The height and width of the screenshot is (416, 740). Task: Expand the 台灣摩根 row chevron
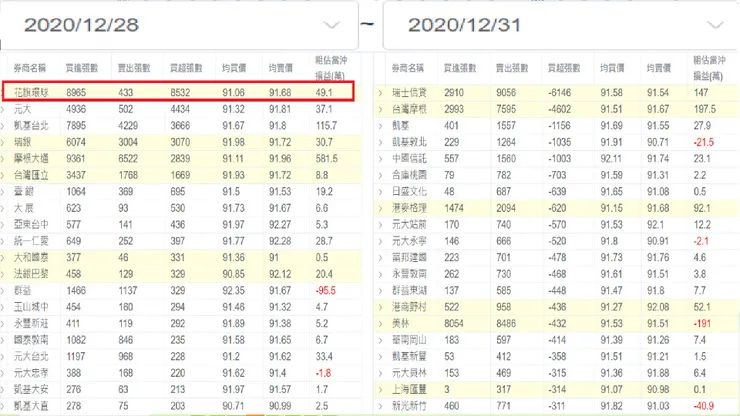[380, 110]
